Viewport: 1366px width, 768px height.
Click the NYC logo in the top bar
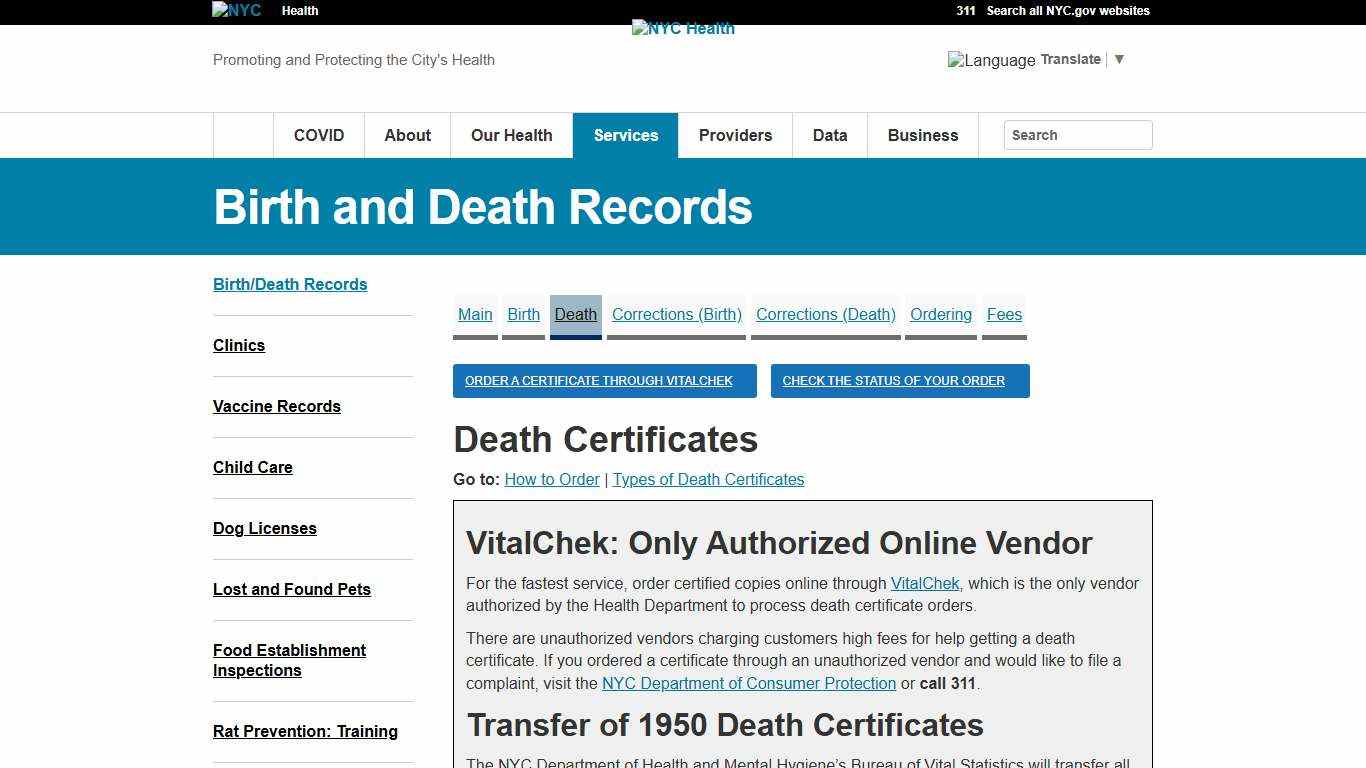235,10
